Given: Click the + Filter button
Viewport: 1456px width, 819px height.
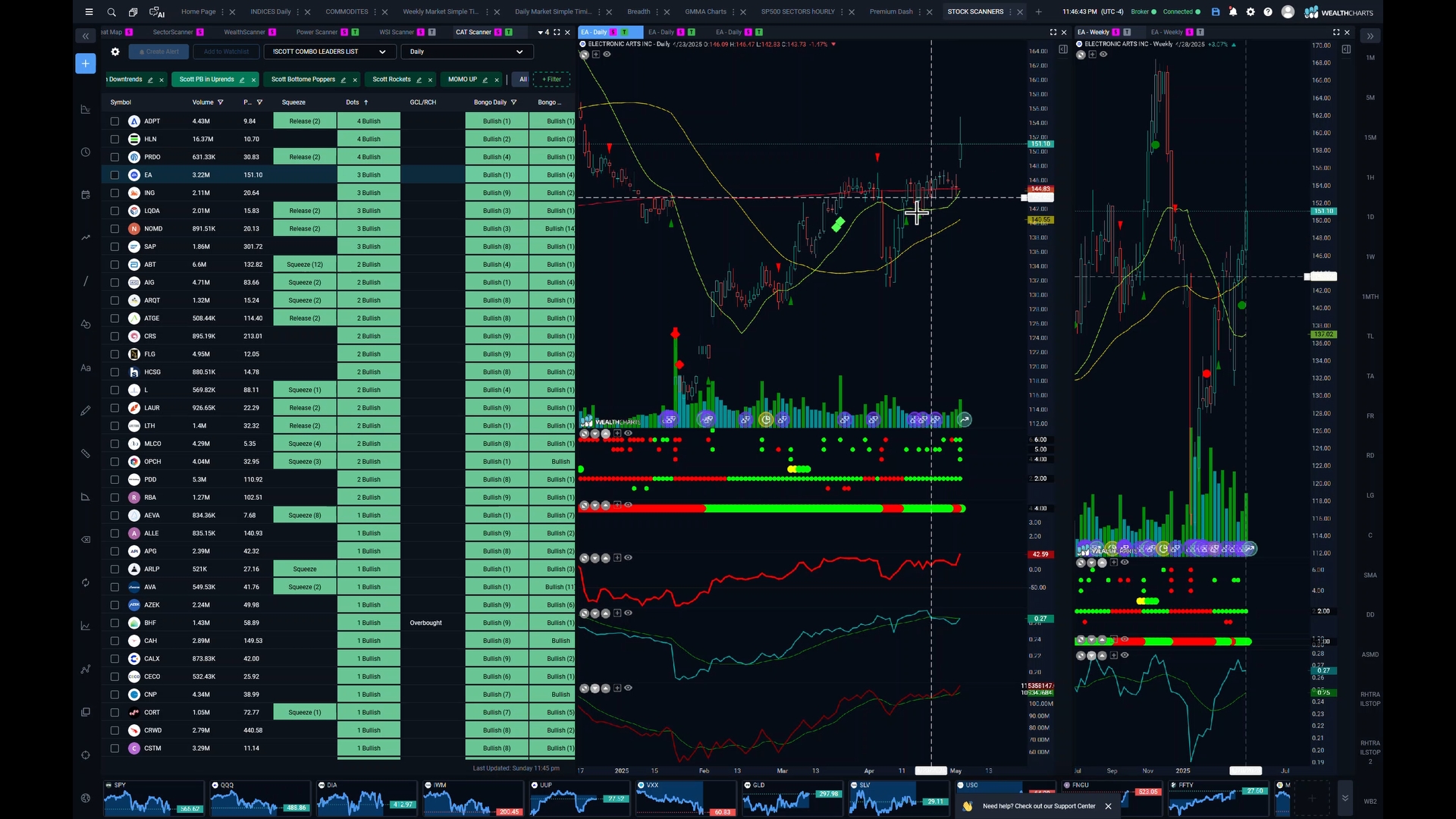Looking at the screenshot, I should 551,80.
